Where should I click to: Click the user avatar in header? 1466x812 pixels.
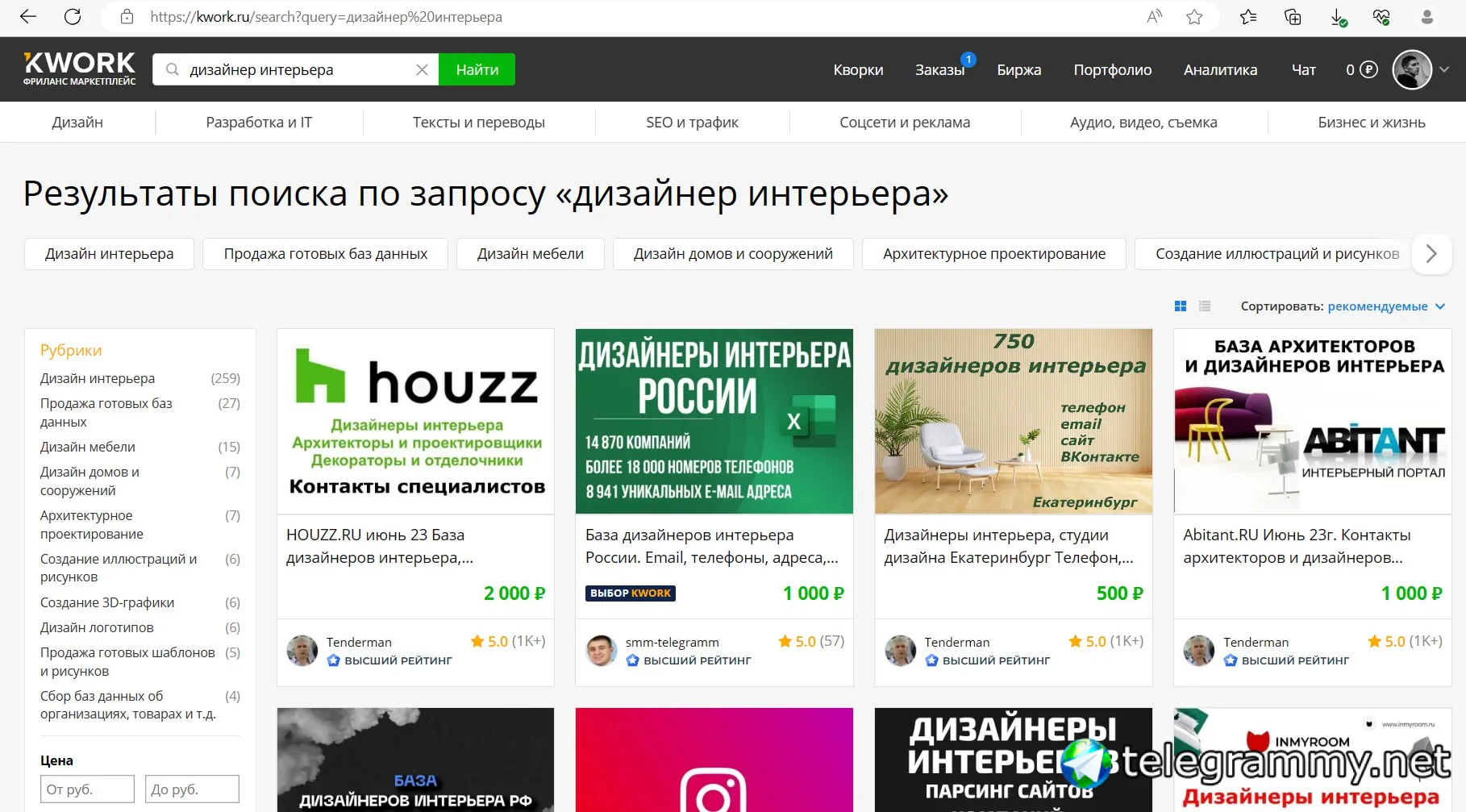click(x=1411, y=70)
